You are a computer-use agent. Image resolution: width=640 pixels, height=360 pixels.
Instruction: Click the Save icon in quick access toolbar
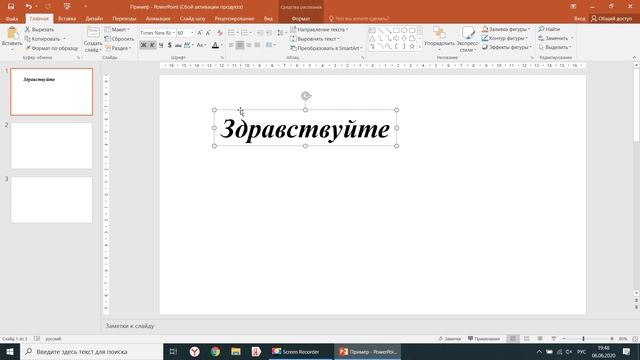click(x=11, y=7)
